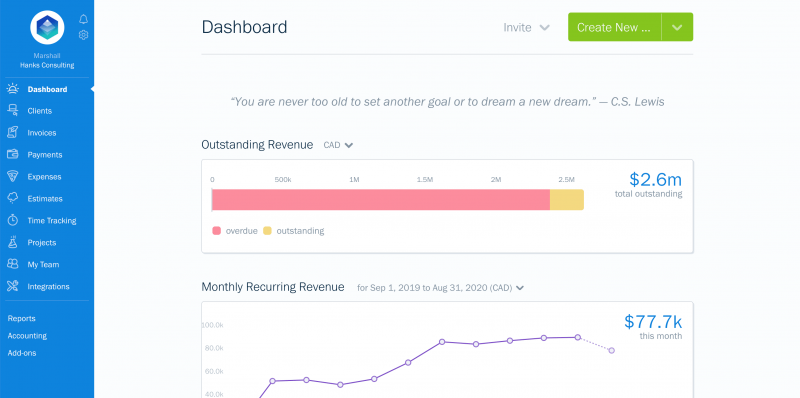The width and height of the screenshot is (800, 398).
Task: Click the Marshall user name text
Action: tap(47, 56)
